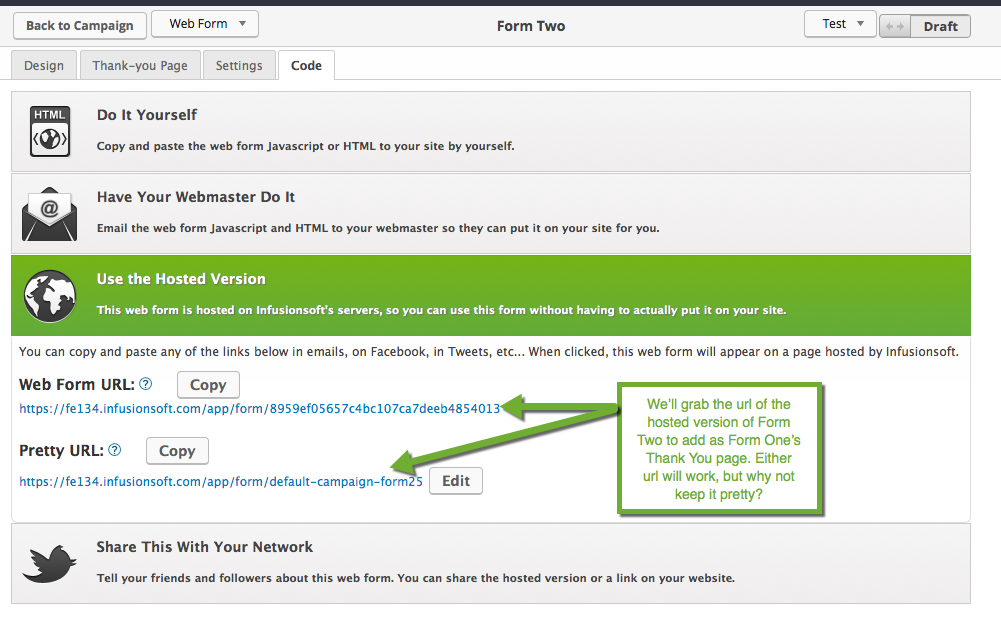This screenshot has height=624, width=1001.
Task: Expand the Do It Yourself section
Action: (491, 131)
